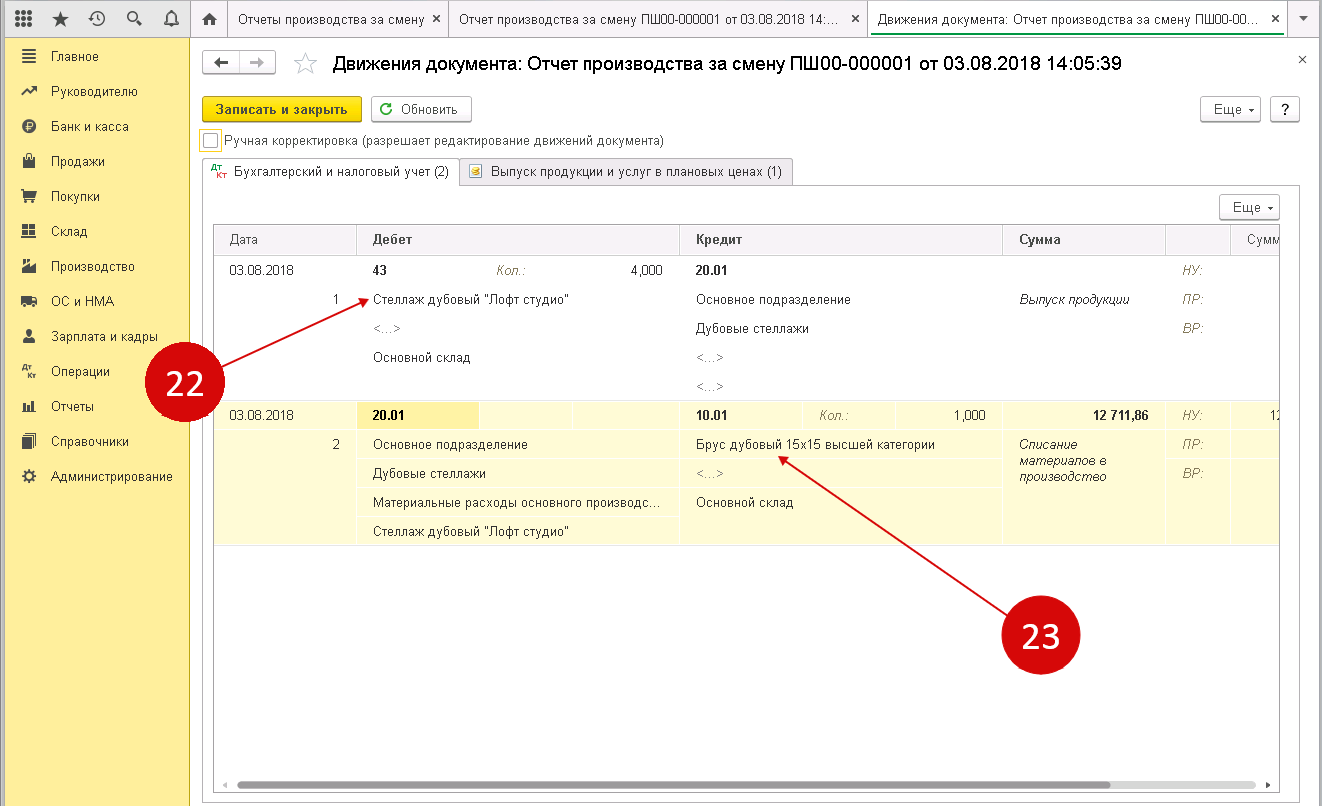Open the History clock icon
This screenshot has width=1322, height=806.
pos(97,19)
